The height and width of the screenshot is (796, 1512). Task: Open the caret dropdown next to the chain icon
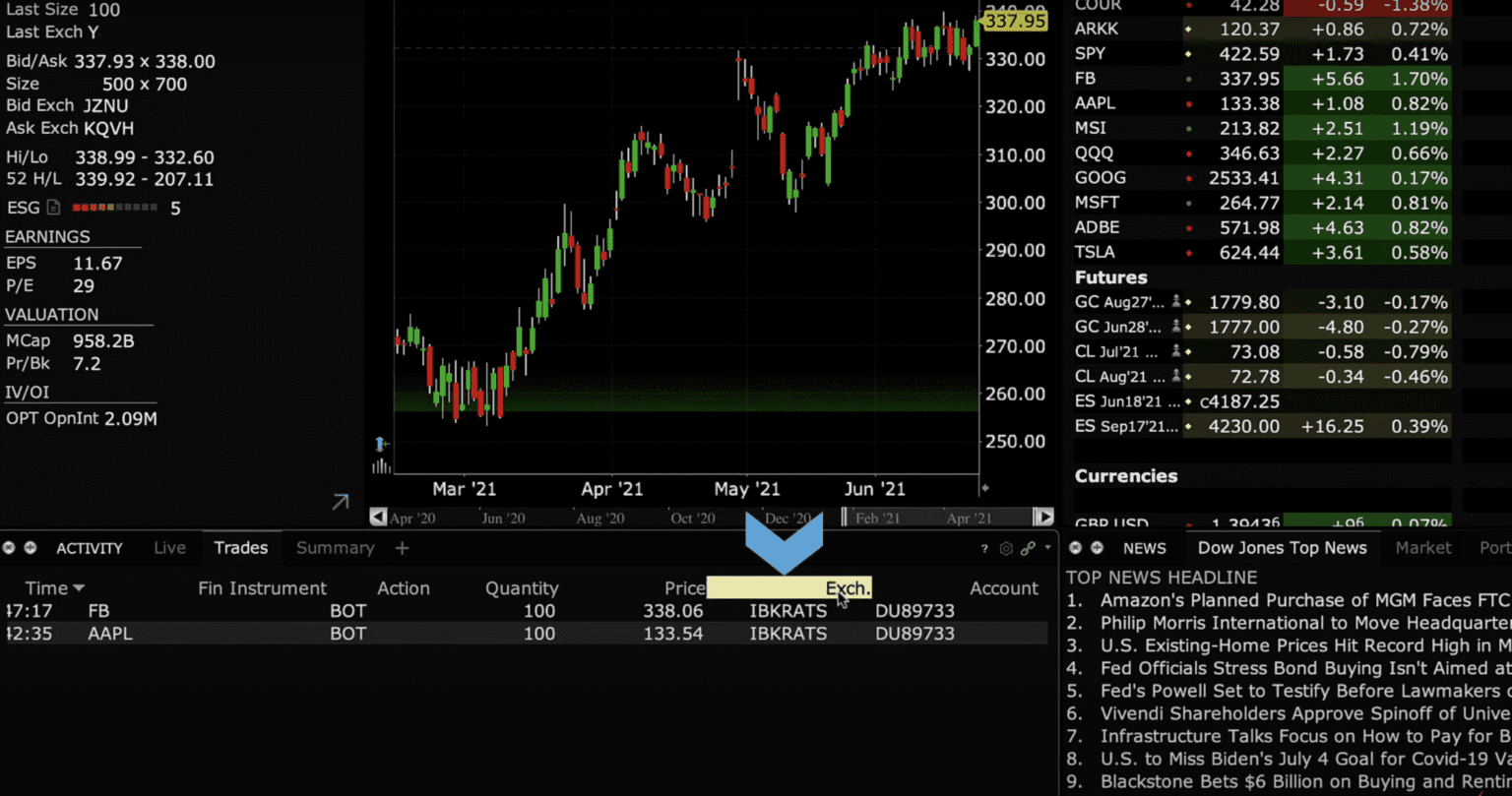(x=1045, y=548)
